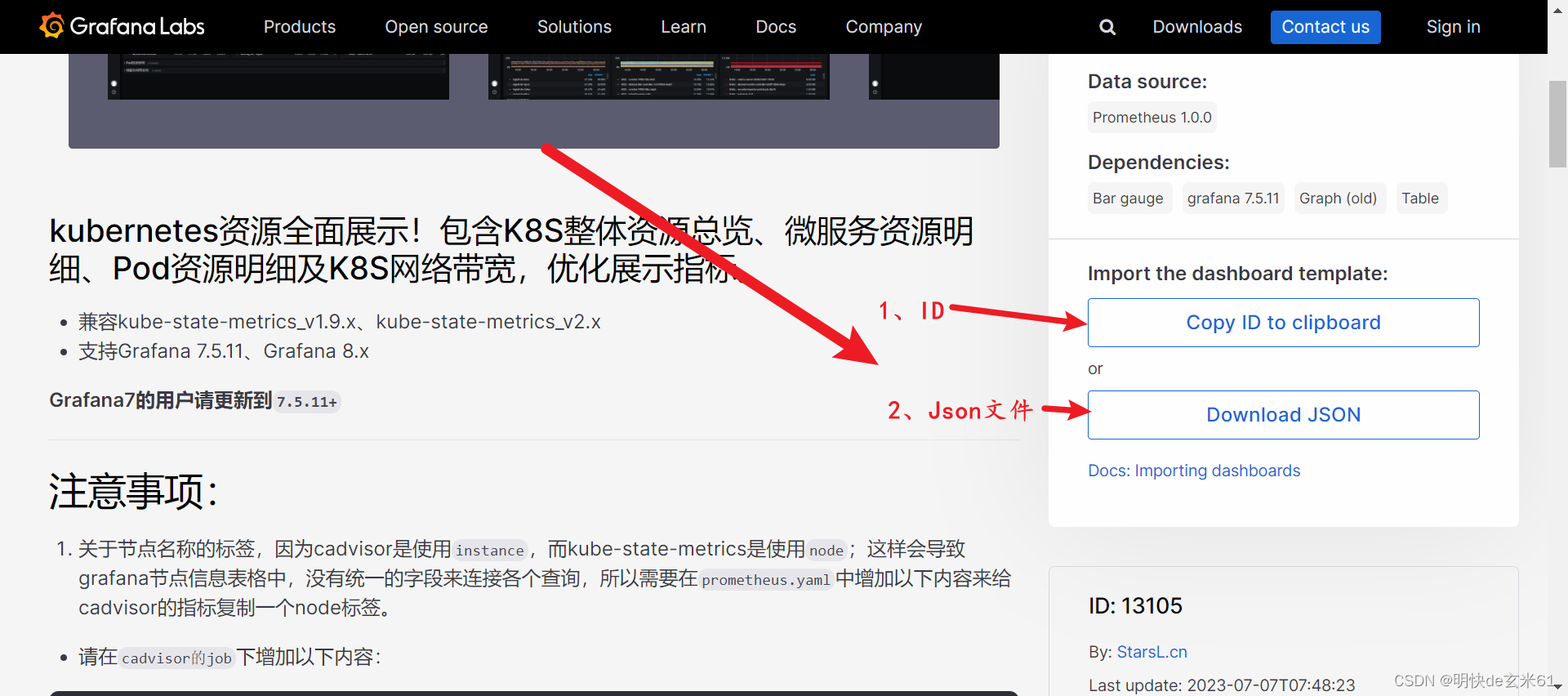
Task: Click the Contact us button
Action: point(1325,27)
